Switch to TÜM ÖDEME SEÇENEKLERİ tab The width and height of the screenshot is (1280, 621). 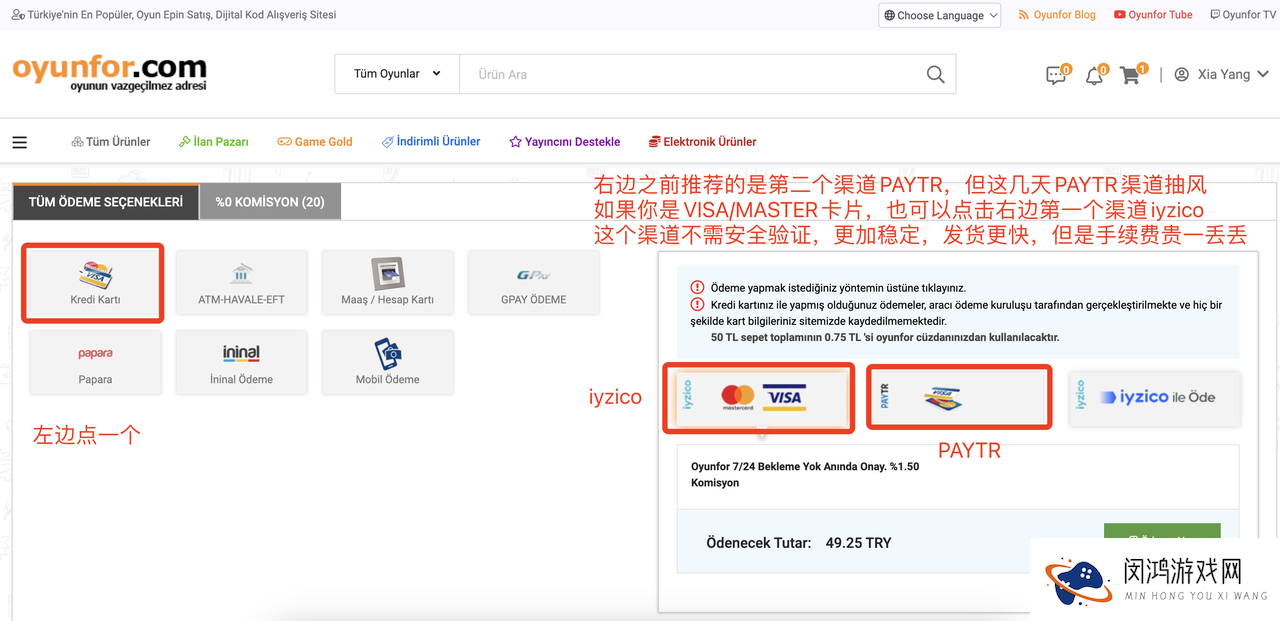(x=106, y=202)
